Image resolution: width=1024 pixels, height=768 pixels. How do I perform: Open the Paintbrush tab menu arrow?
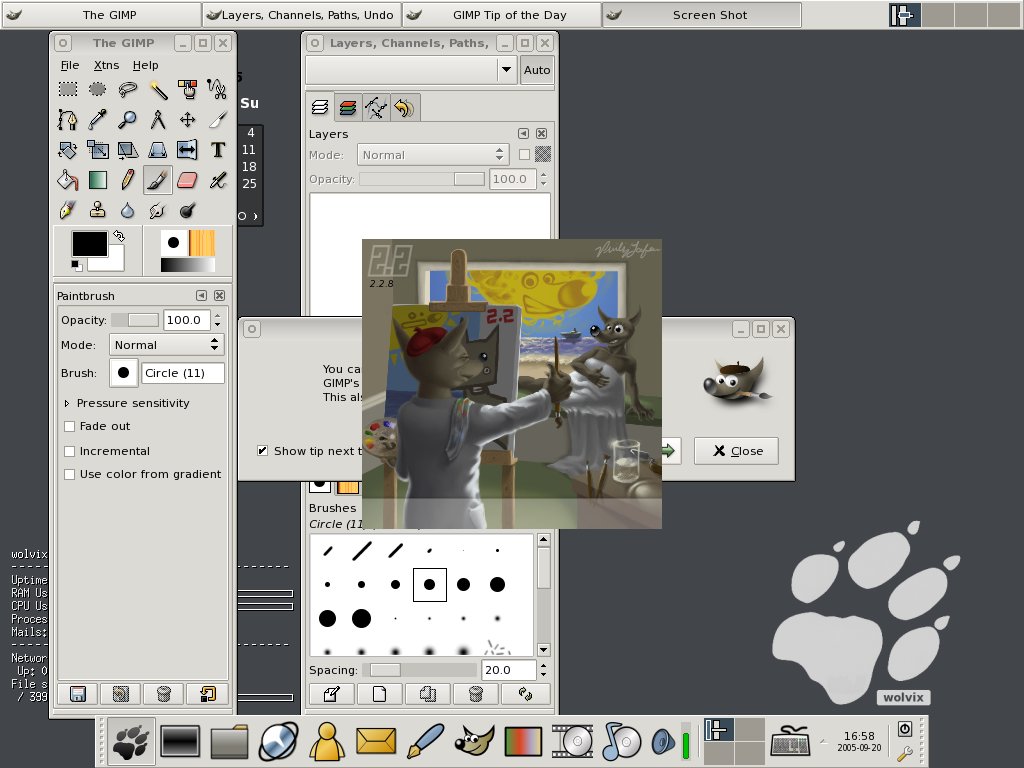[x=202, y=296]
